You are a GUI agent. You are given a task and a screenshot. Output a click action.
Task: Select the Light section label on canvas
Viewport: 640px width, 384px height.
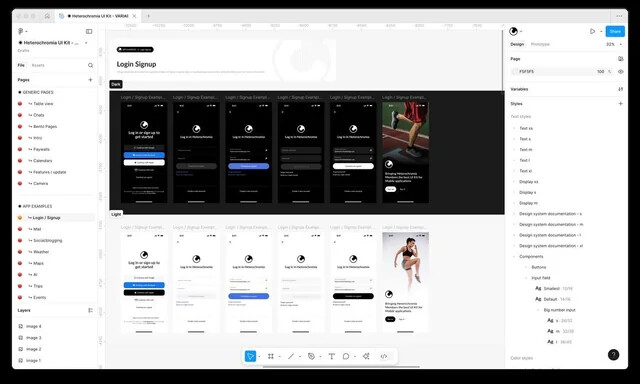116,214
